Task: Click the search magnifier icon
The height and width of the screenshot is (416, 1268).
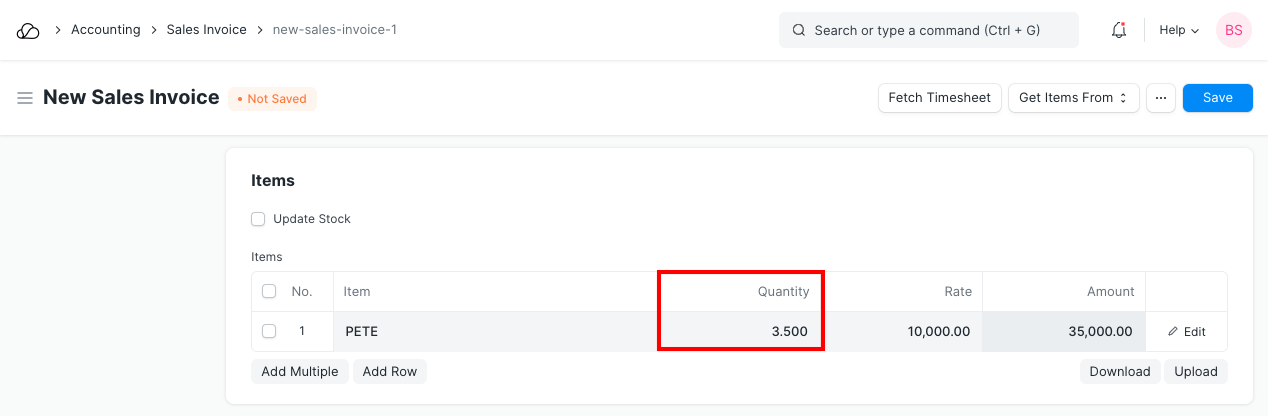Action: coord(799,30)
